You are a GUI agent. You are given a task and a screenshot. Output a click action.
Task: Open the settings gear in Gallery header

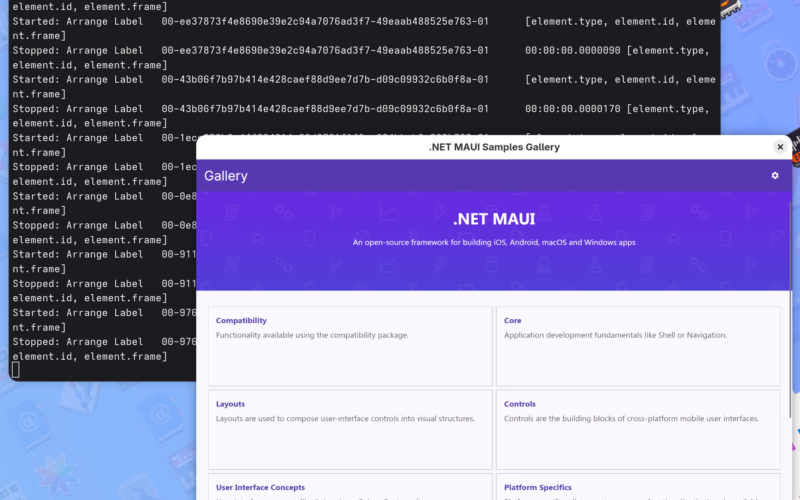(x=775, y=176)
